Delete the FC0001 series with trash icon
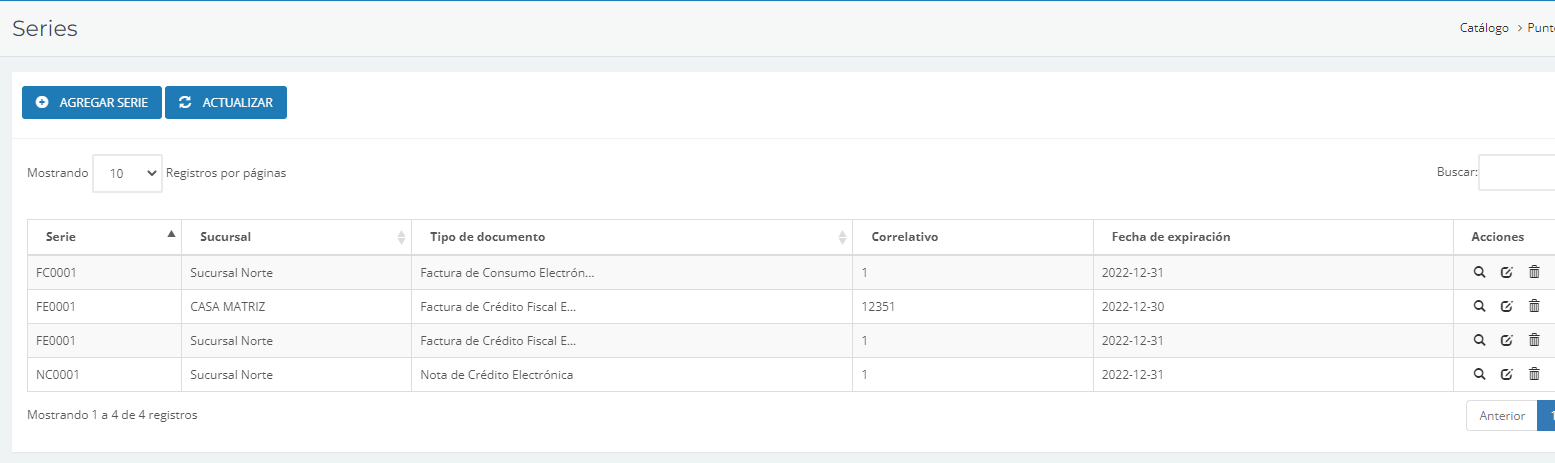This screenshot has width=1555, height=463. [x=1534, y=272]
